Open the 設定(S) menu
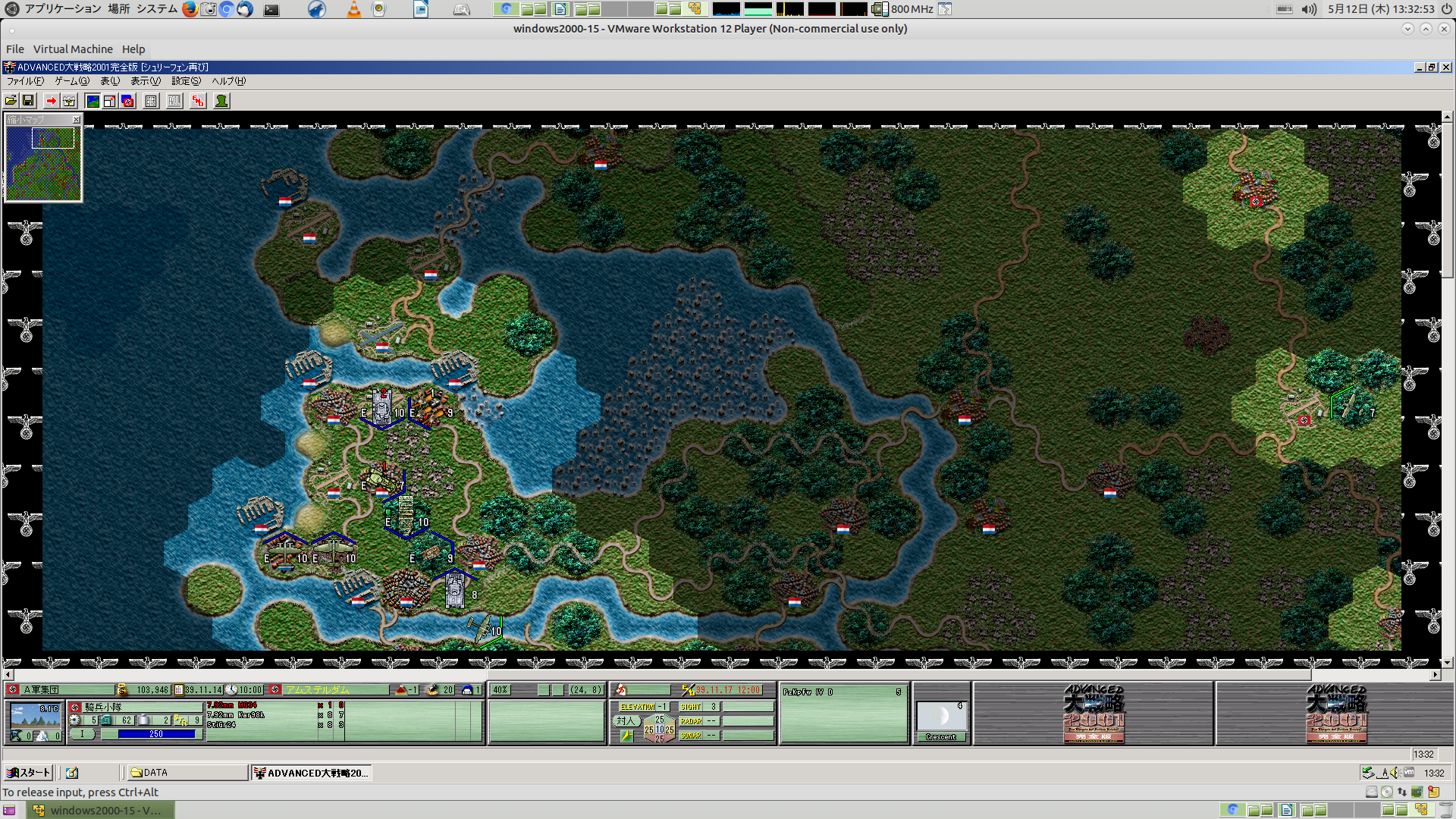This screenshot has height=819, width=1456. (186, 81)
